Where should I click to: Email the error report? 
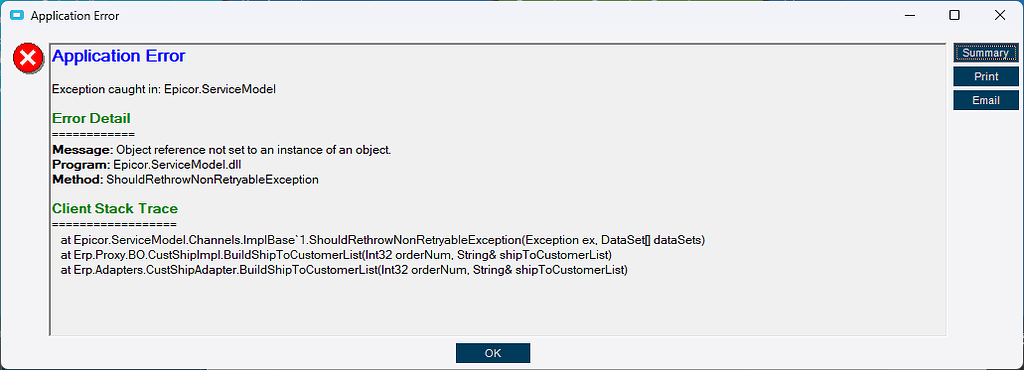tap(985, 100)
